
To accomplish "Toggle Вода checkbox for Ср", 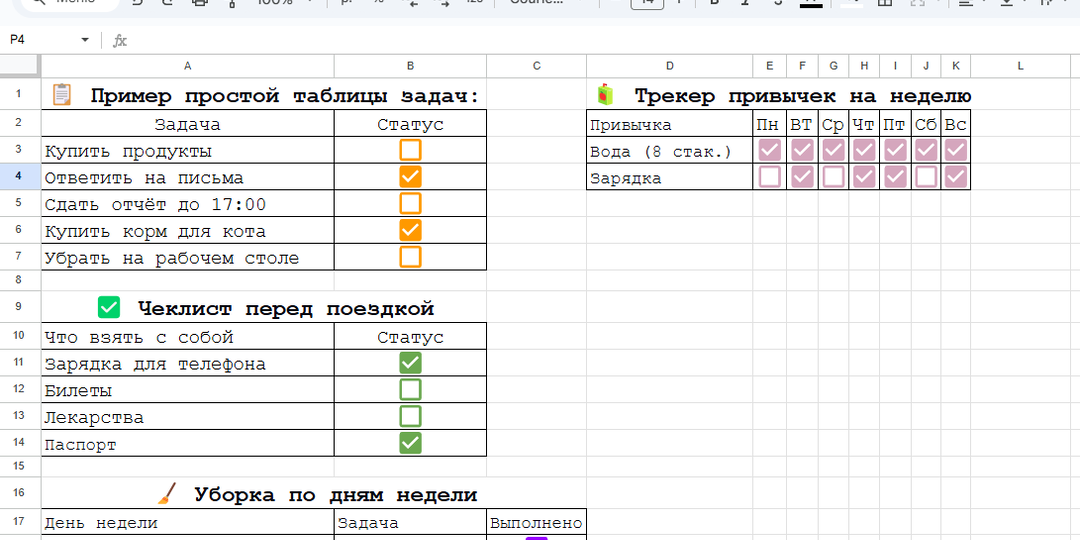I will (833, 150).
